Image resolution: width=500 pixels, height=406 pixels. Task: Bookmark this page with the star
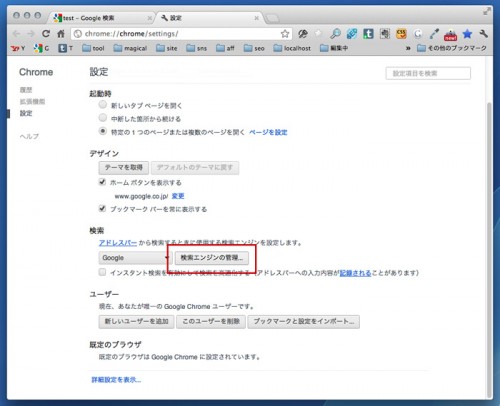click(285, 34)
